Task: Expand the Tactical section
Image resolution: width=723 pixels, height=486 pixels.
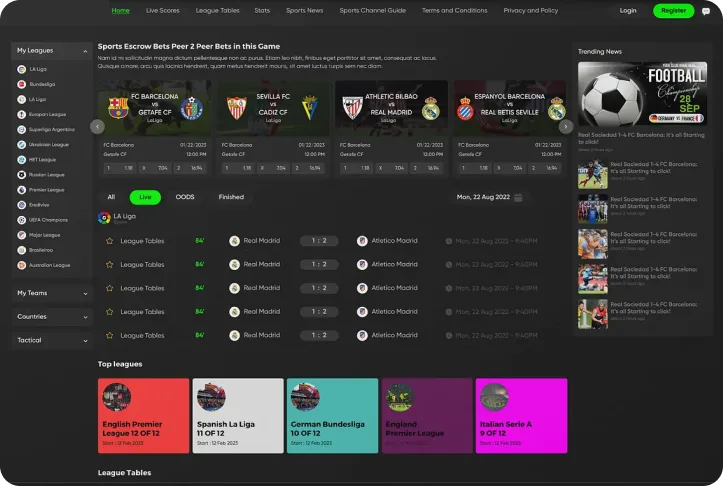Action: (x=85, y=341)
